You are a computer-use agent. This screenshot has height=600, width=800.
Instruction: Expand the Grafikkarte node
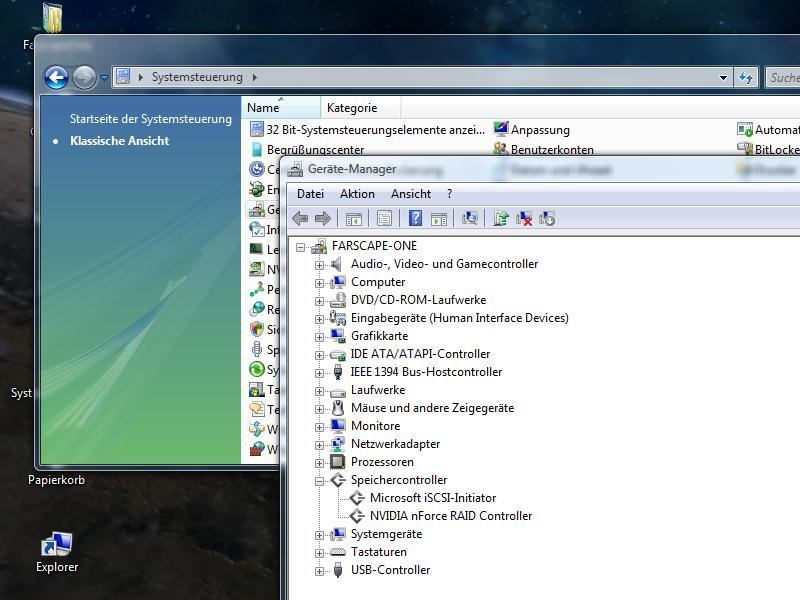coord(319,337)
